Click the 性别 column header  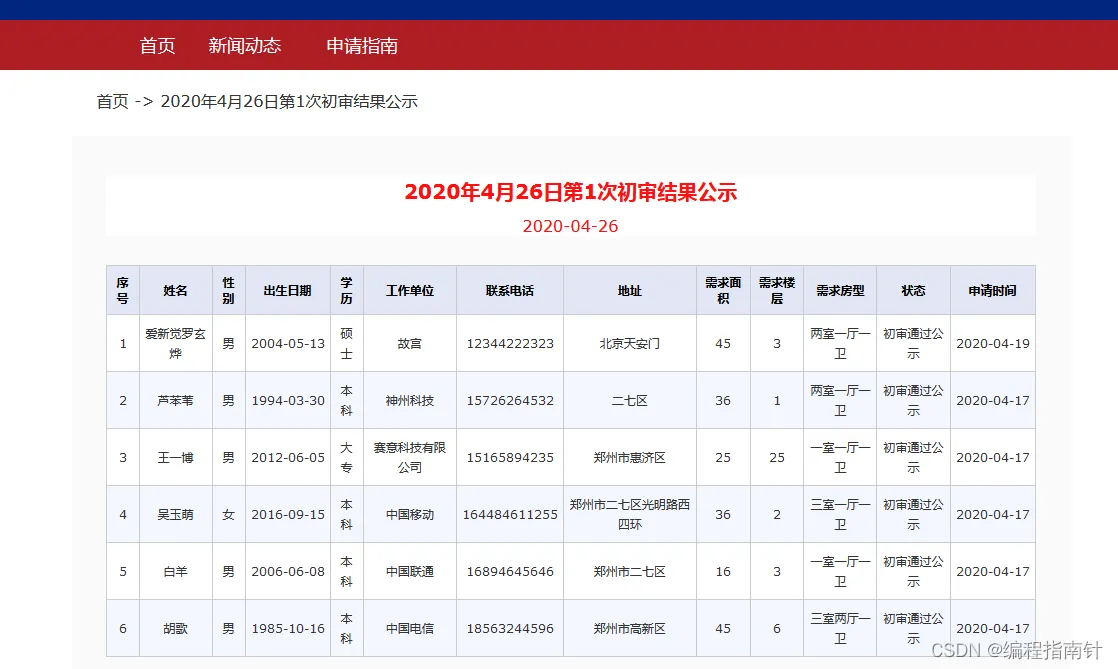click(228, 290)
